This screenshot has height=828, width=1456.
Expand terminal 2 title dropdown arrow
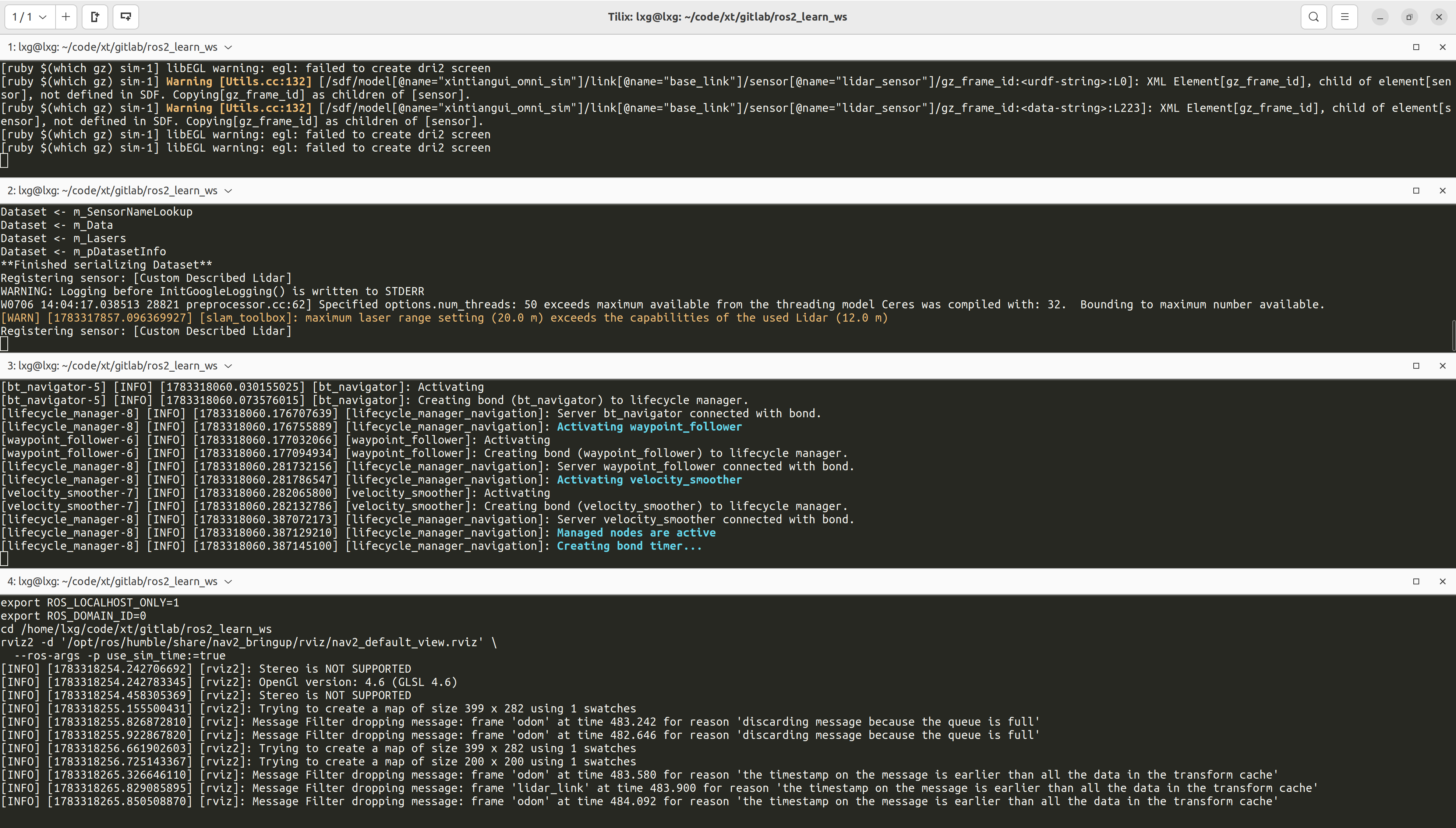(x=228, y=191)
